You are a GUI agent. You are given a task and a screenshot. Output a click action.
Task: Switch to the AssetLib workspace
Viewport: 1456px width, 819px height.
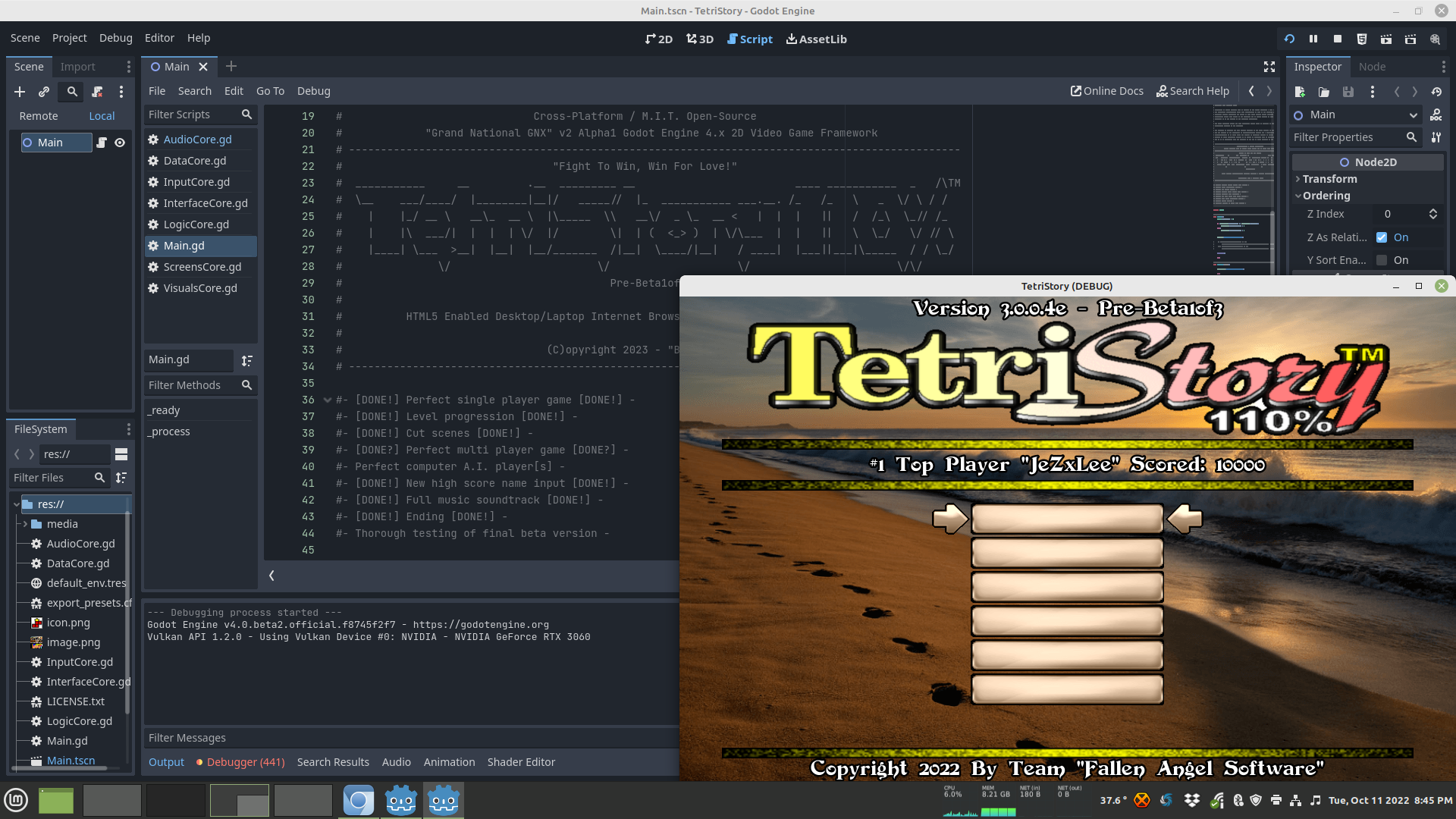(x=817, y=39)
